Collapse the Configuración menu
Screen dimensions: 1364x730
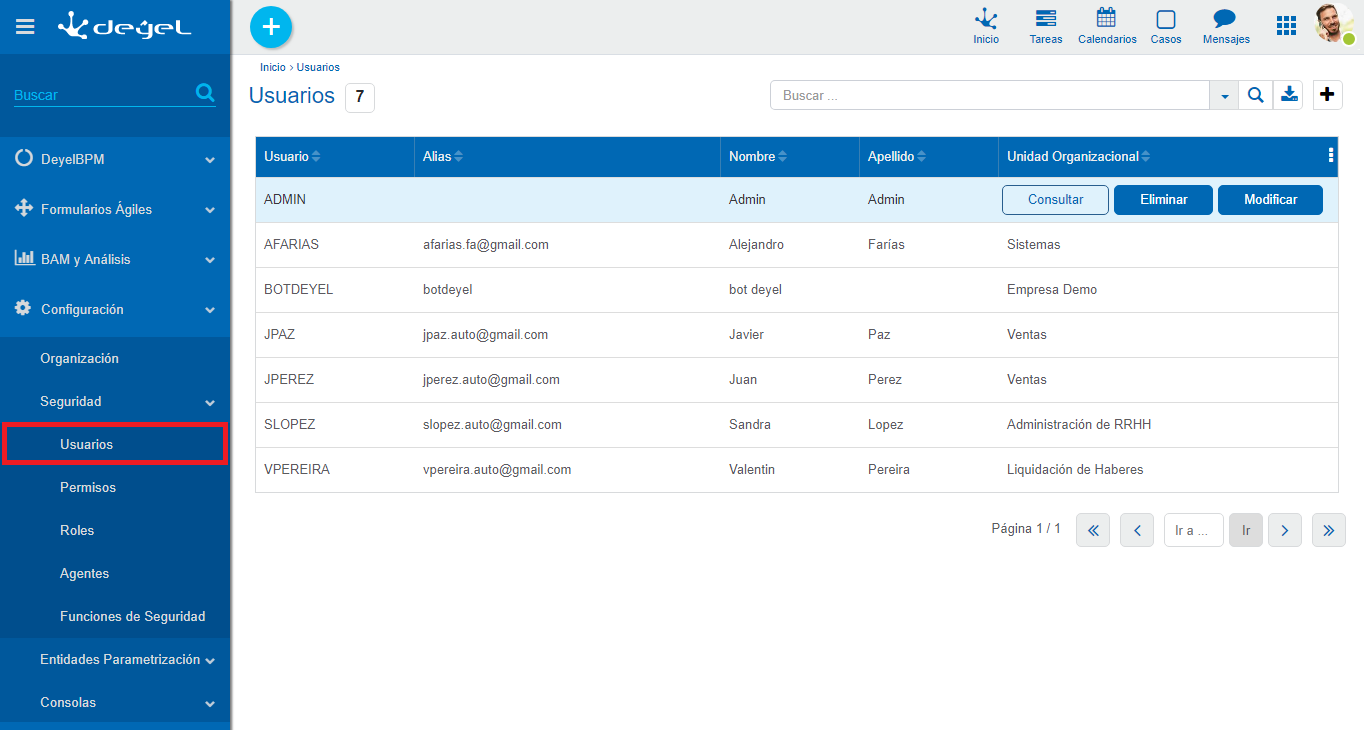coord(115,309)
